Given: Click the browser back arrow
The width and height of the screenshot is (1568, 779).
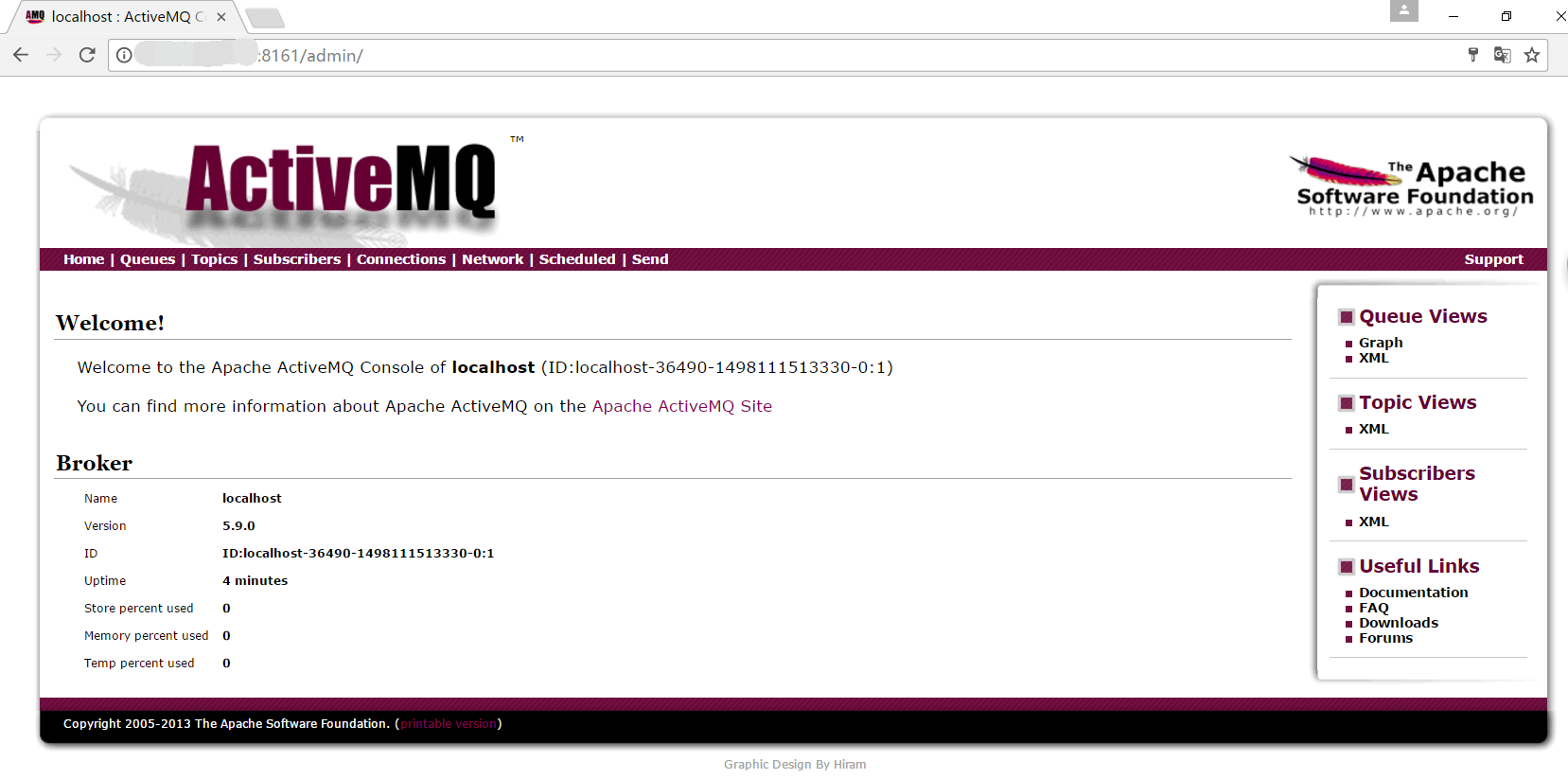Looking at the screenshot, I should point(21,55).
